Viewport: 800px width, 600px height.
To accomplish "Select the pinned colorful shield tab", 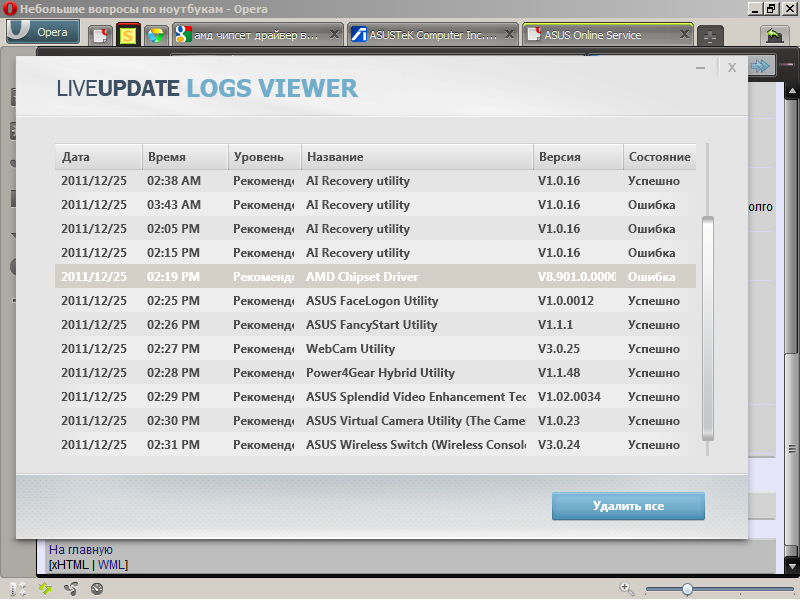I will tap(156, 35).
